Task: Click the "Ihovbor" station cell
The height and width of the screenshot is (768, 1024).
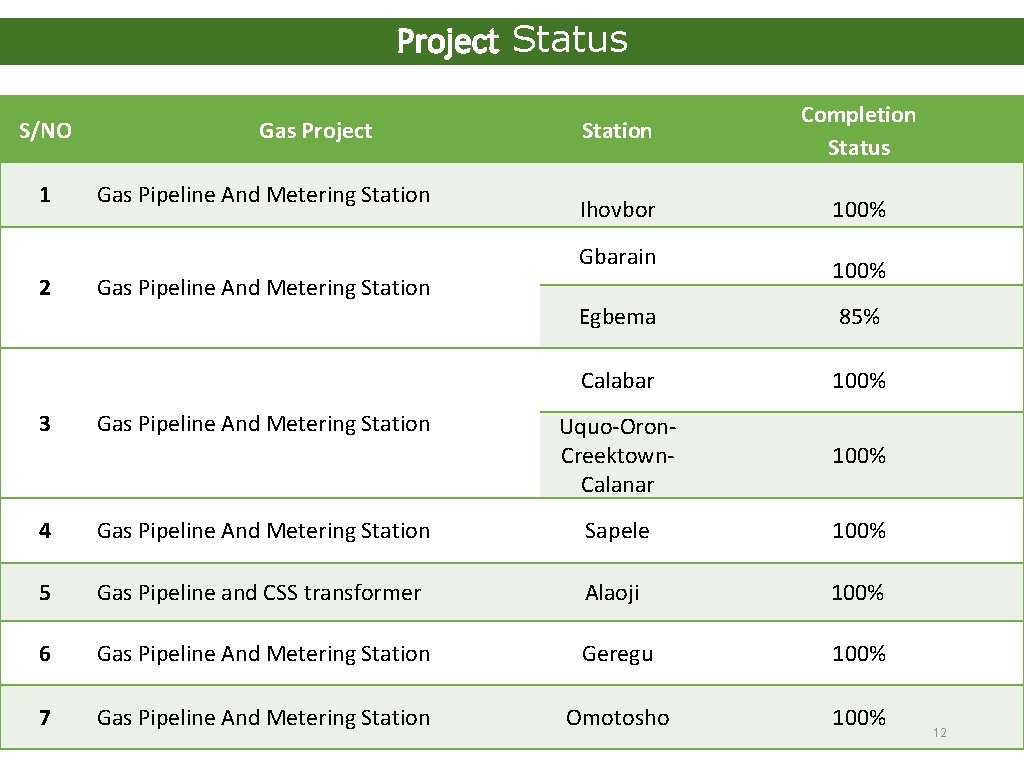Action: pyautogui.click(x=617, y=210)
